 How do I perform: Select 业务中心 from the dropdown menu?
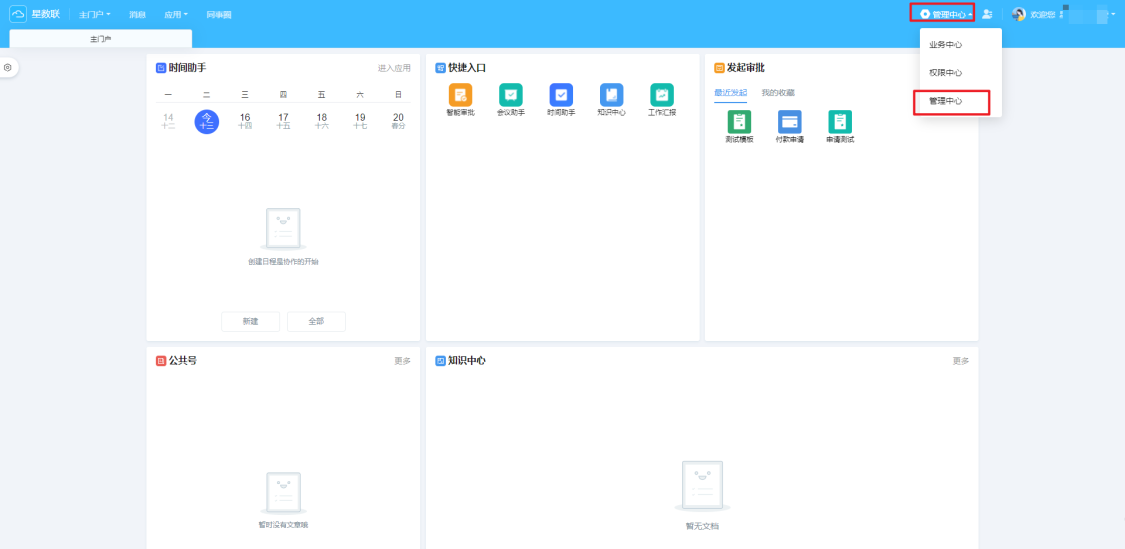961,44
